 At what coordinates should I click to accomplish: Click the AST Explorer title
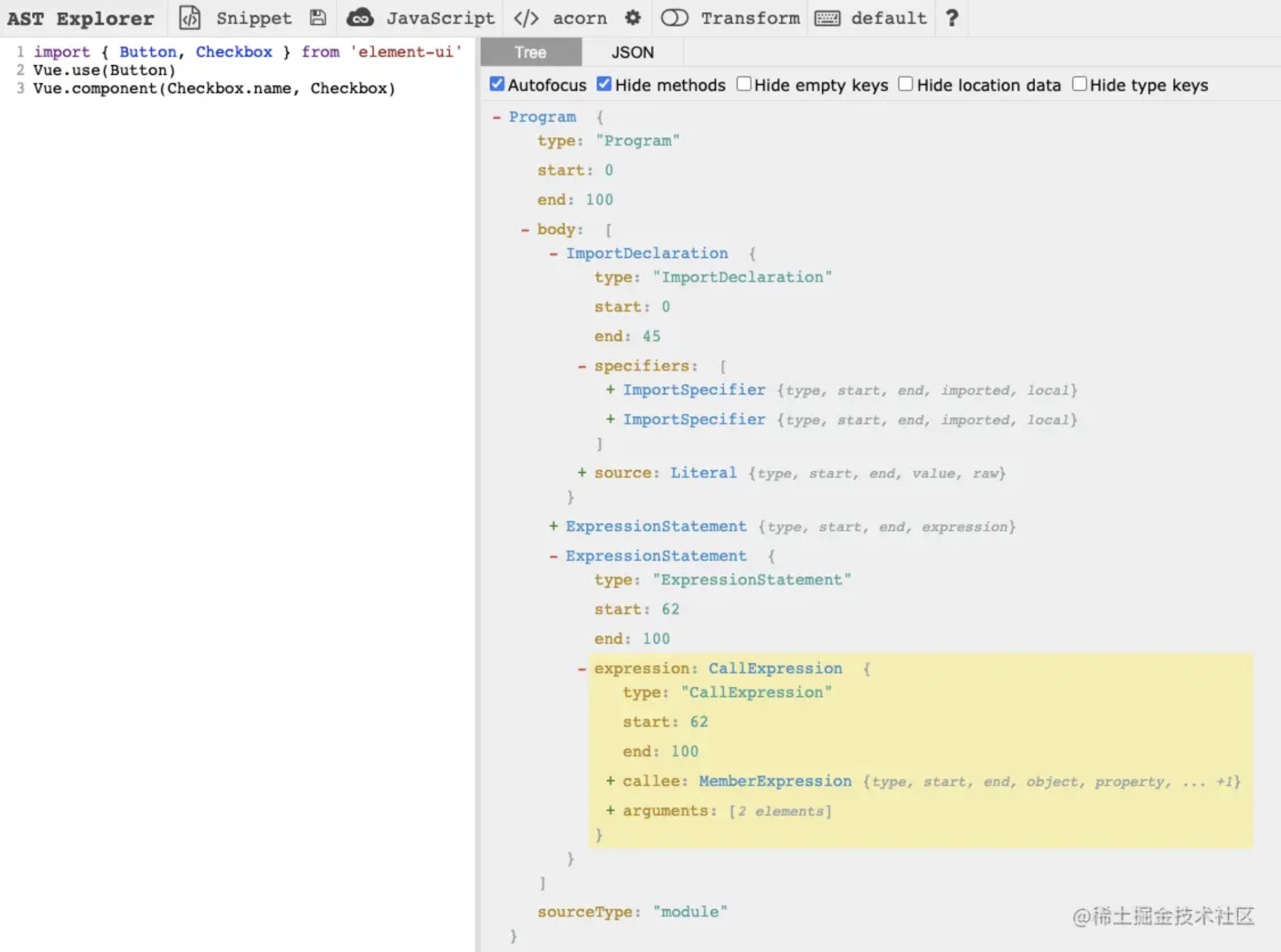pos(81,19)
